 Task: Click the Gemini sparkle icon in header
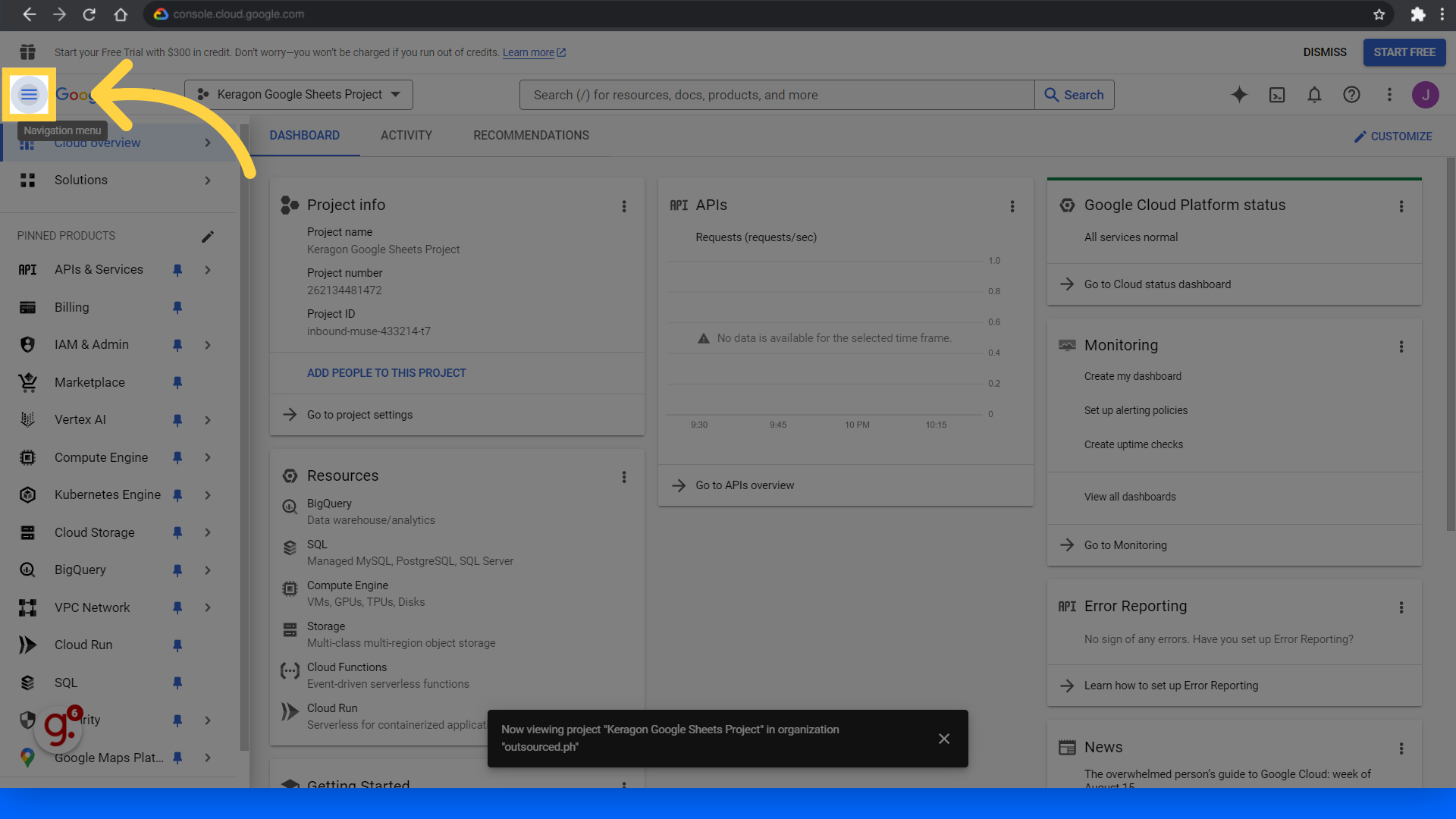(x=1239, y=95)
